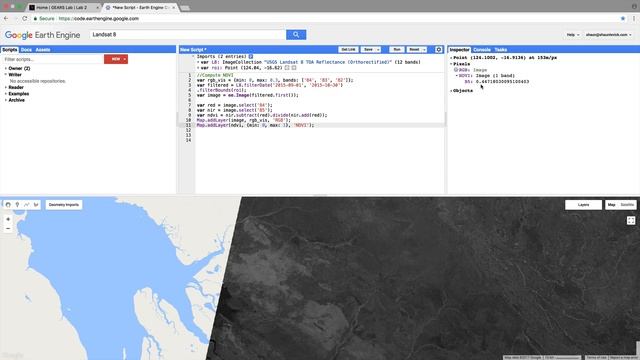Click the Terms of Use link on map
640x360 pixels.
pos(596,358)
